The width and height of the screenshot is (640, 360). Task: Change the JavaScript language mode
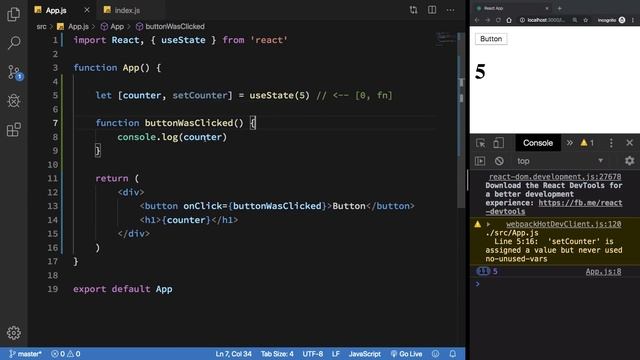coord(364,354)
